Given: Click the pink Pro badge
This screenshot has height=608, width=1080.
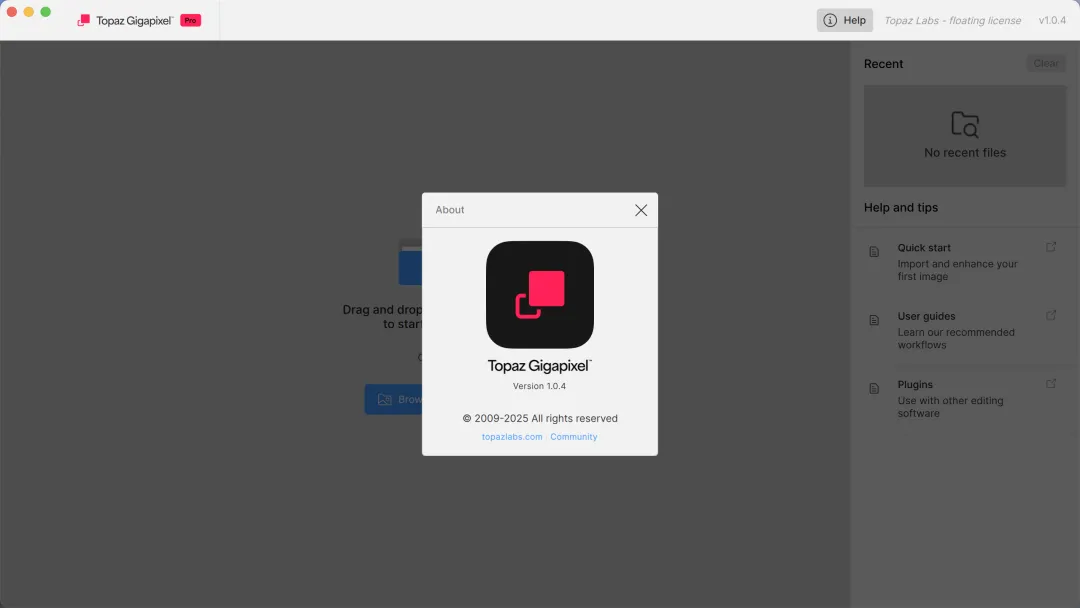Looking at the screenshot, I should click(x=190, y=20).
